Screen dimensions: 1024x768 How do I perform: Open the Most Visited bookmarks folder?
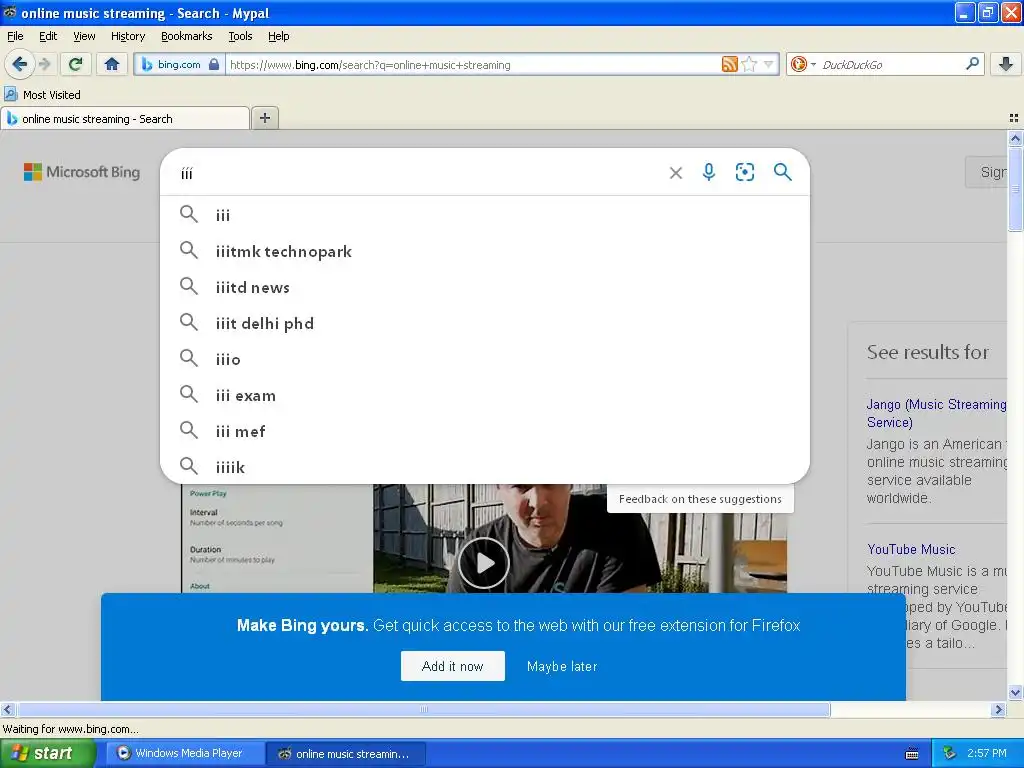[43, 95]
